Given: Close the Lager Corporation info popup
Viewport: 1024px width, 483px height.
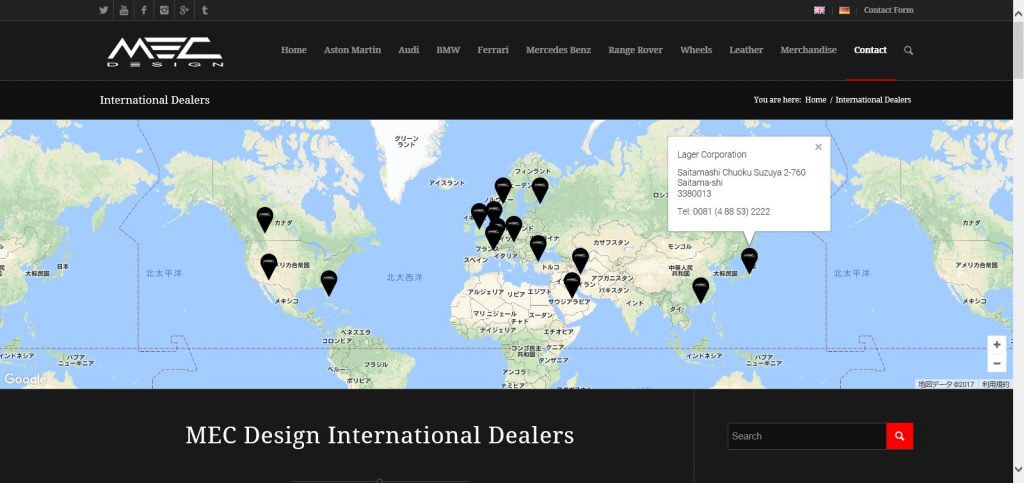Looking at the screenshot, I should tap(818, 147).
